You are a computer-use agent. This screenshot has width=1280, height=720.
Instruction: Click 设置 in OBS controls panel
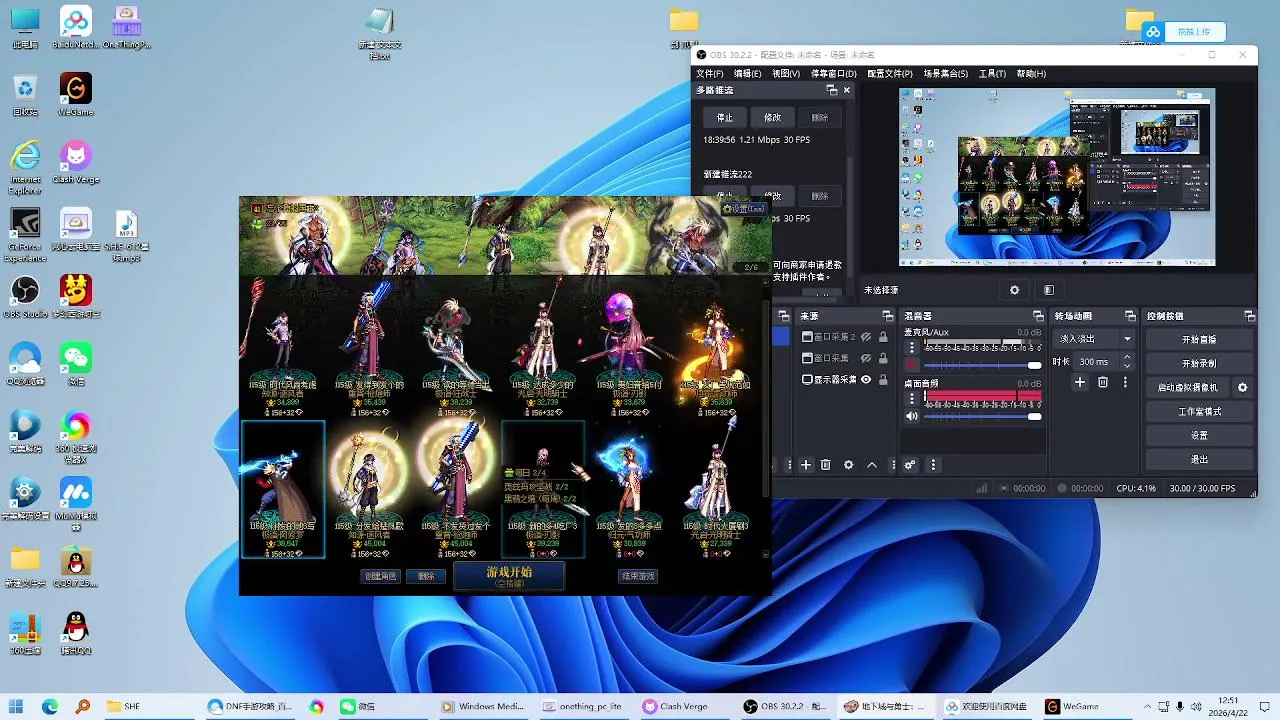(x=1199, y=435)
